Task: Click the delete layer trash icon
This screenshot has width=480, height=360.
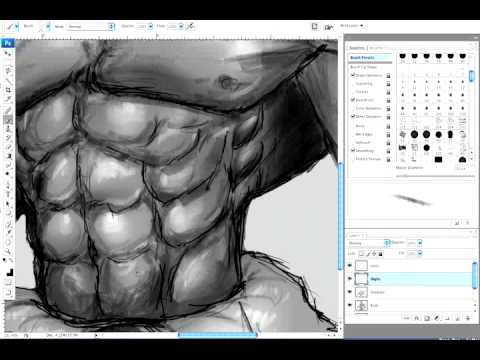Action: (x=468, y=318)
